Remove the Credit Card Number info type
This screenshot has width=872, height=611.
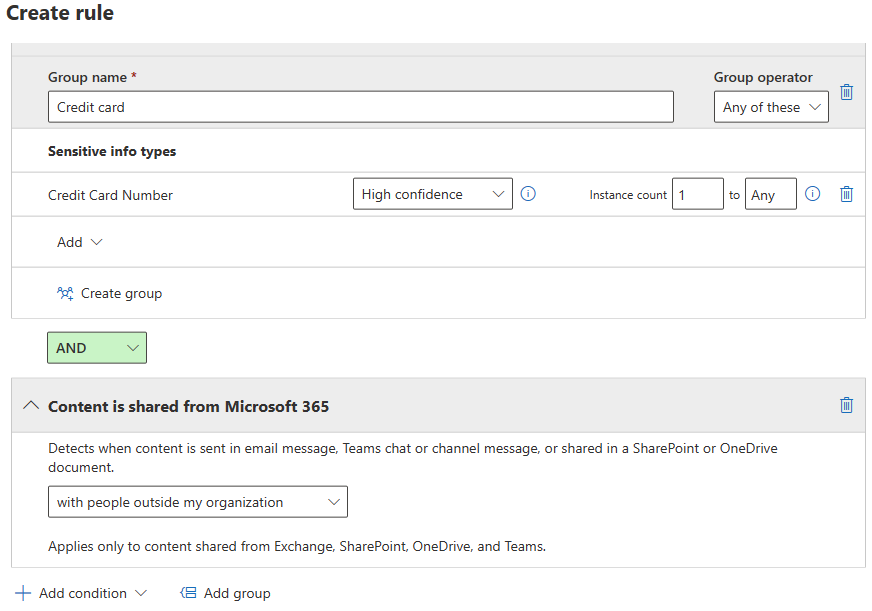pos(846,194)
